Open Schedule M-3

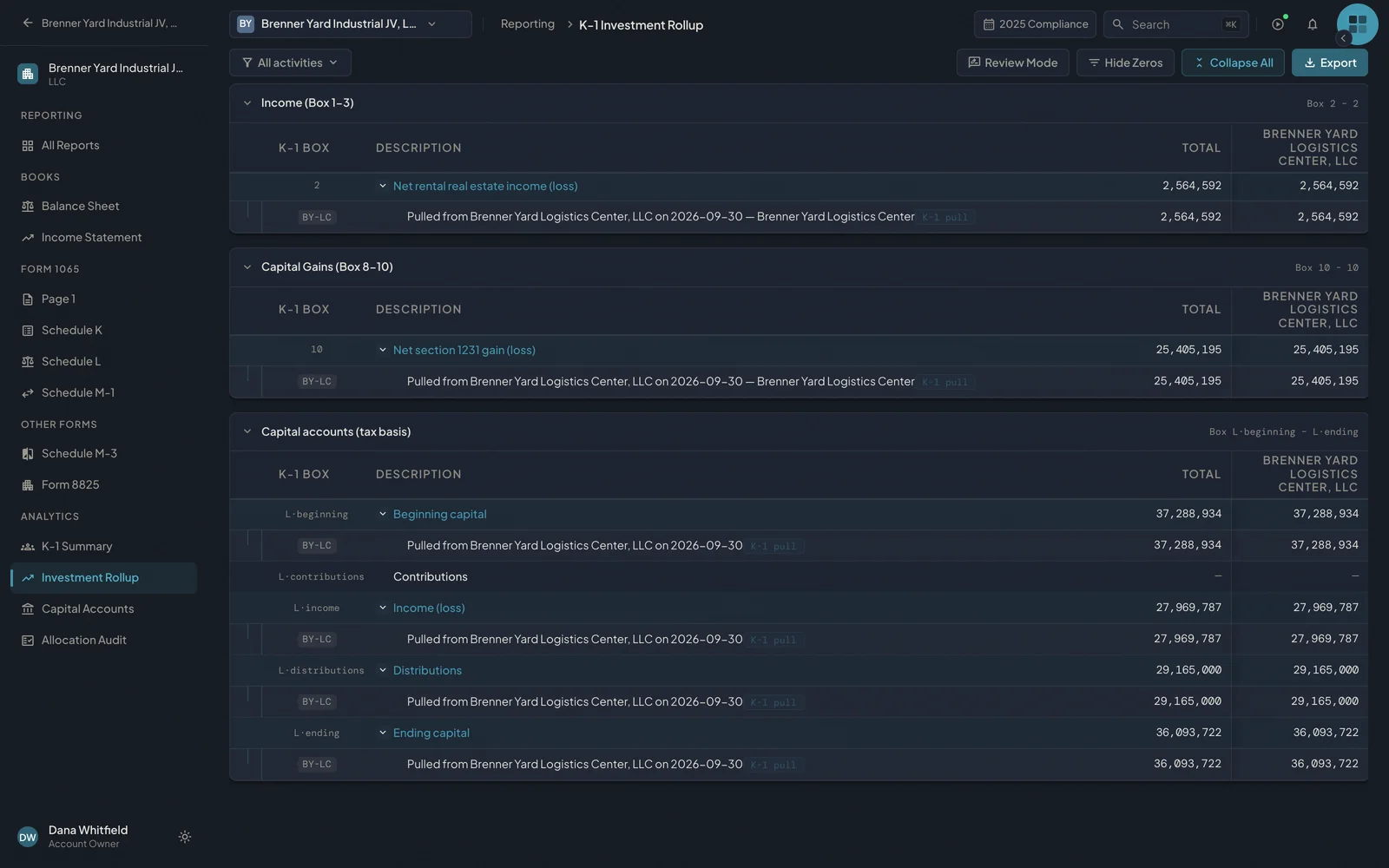[x=104, y=454]
